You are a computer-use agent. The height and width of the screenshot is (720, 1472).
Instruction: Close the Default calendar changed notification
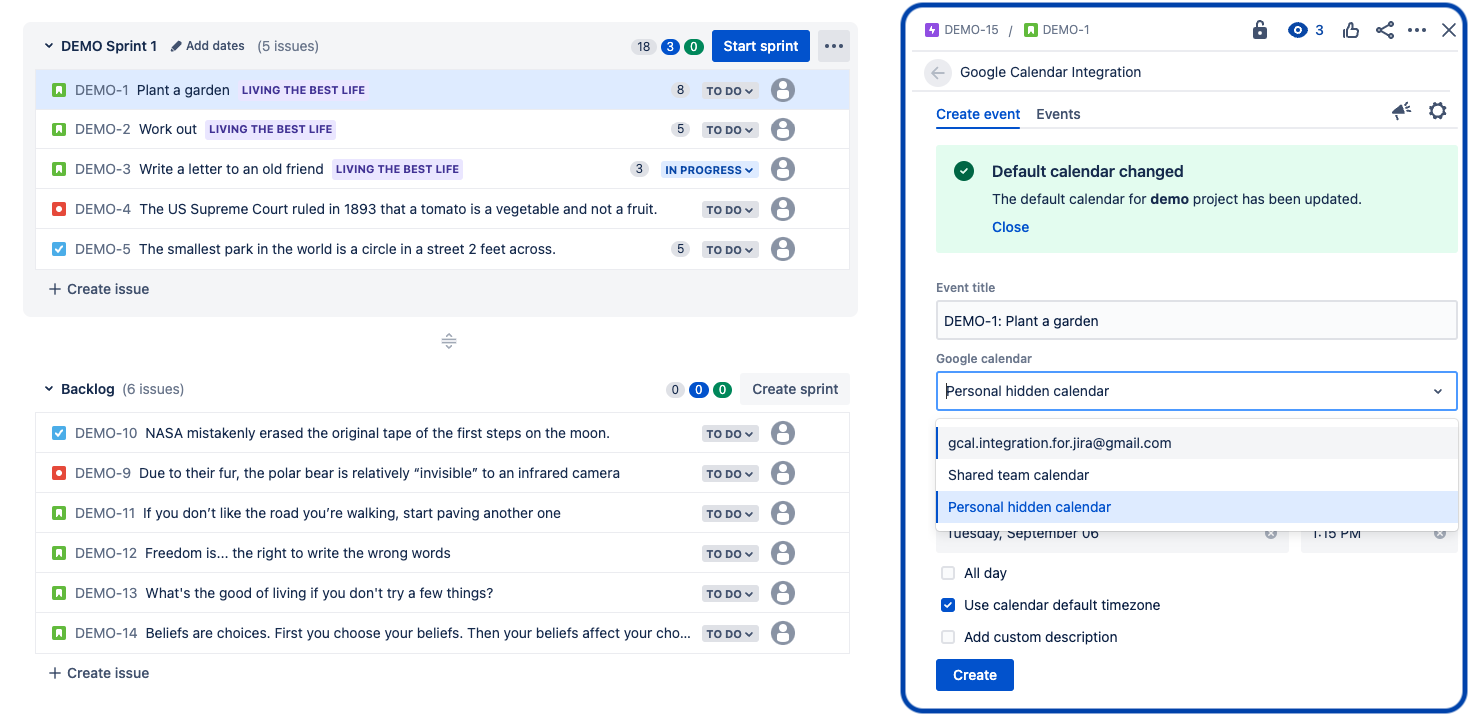point(1010,227)
